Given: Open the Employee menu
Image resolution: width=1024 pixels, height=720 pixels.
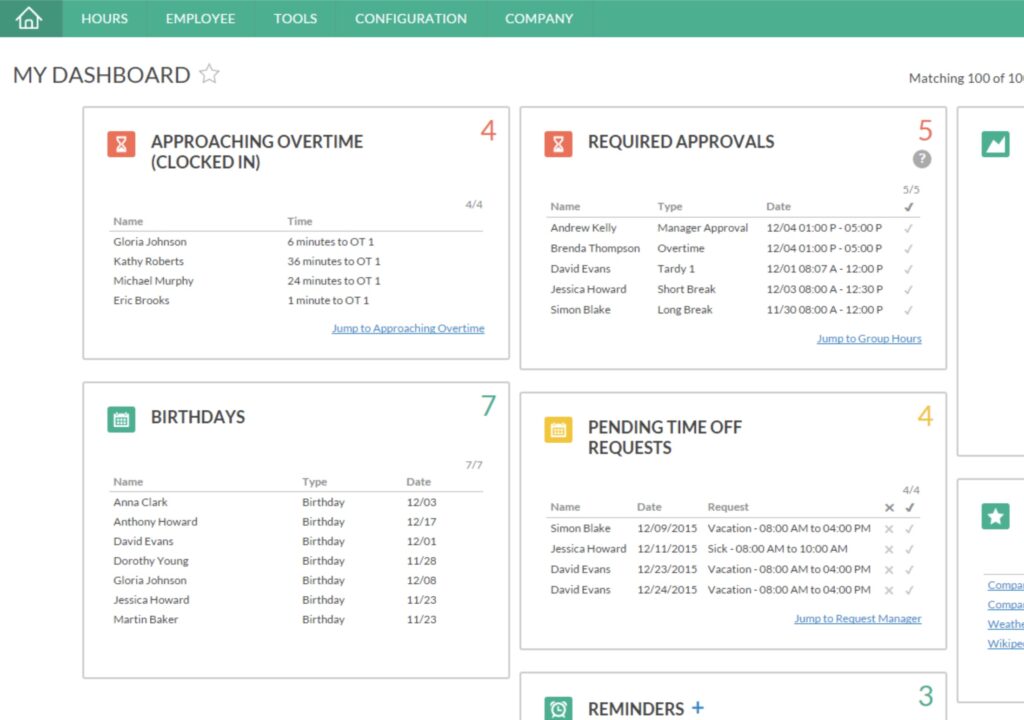Looking at the screenshot, I should (200, 18).
